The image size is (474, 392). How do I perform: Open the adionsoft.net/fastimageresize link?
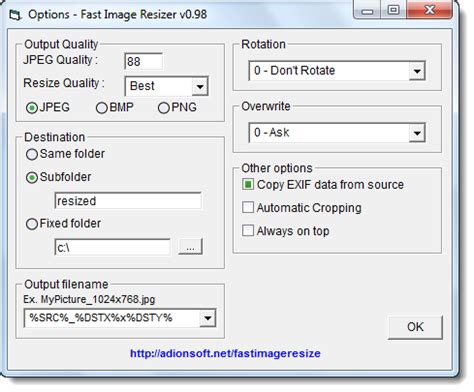coord(225,353)
